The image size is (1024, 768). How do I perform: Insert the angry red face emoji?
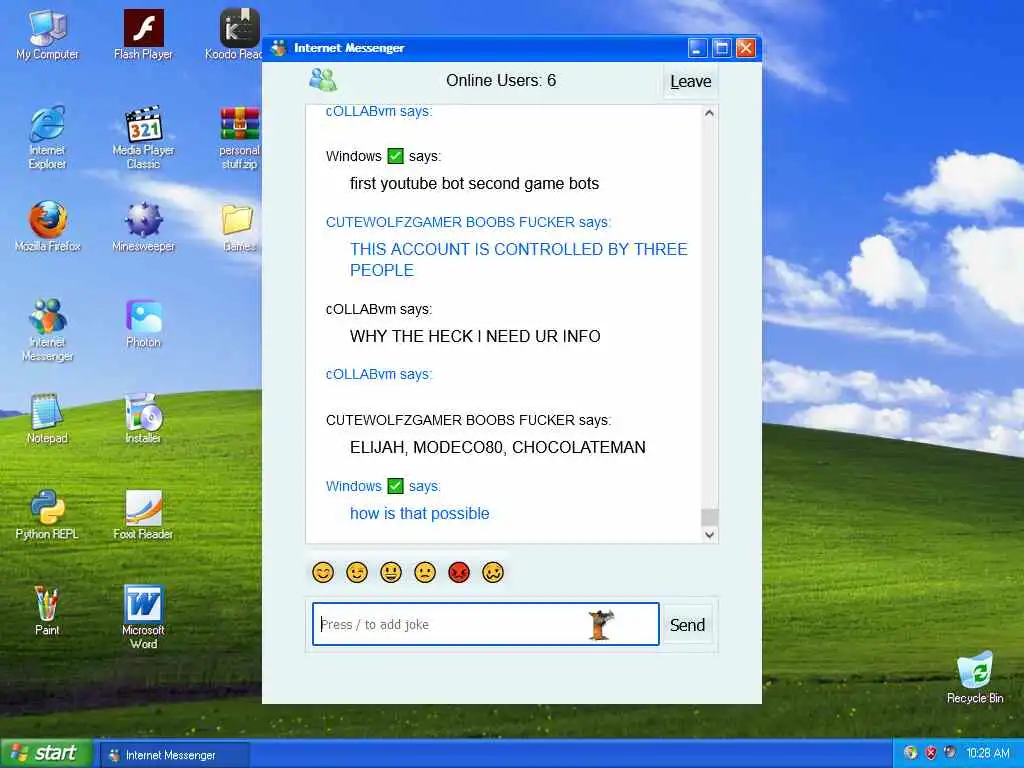(x=458, y=573)
